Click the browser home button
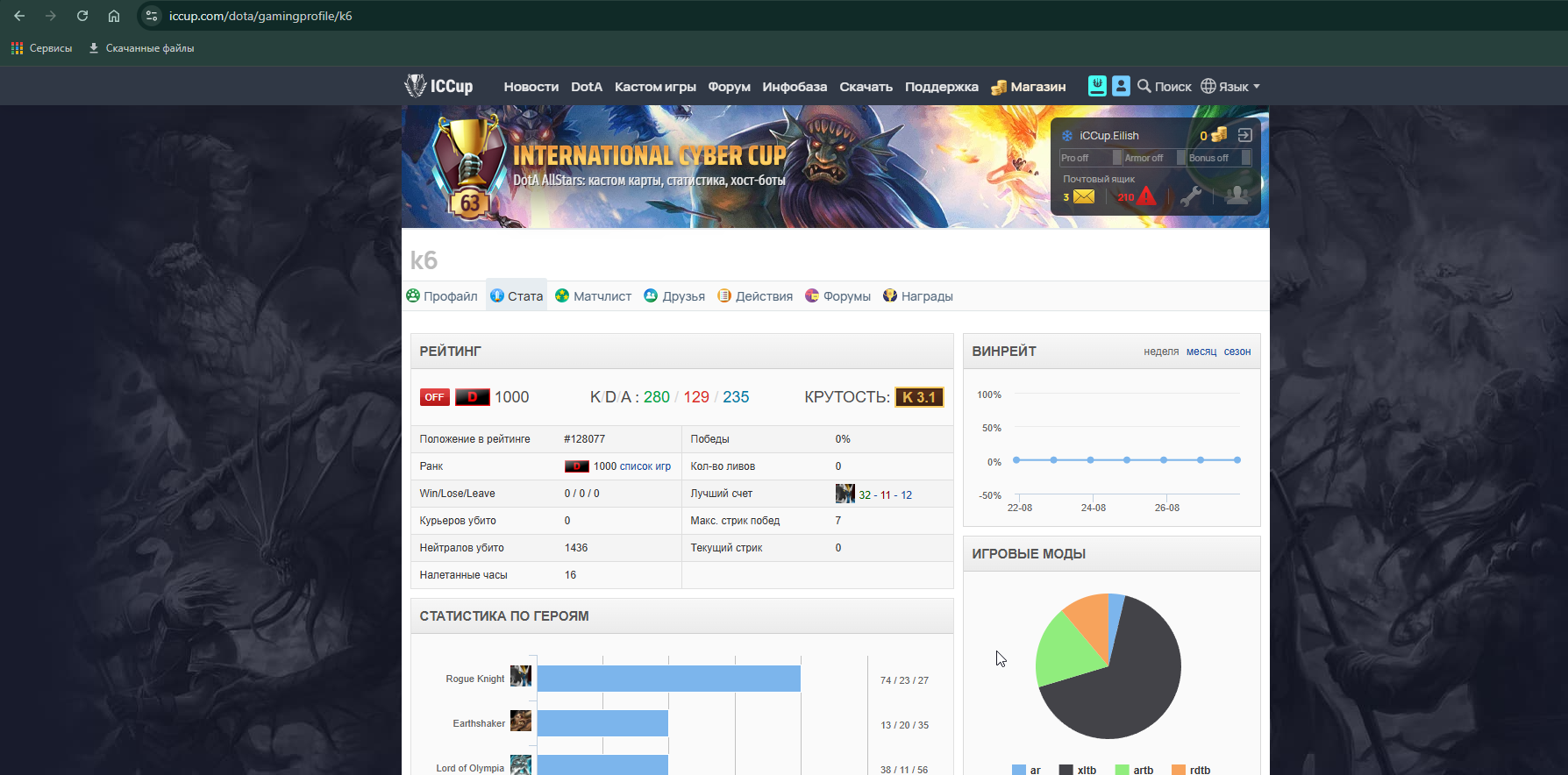 pyautogui.click(x=114, y=16)
